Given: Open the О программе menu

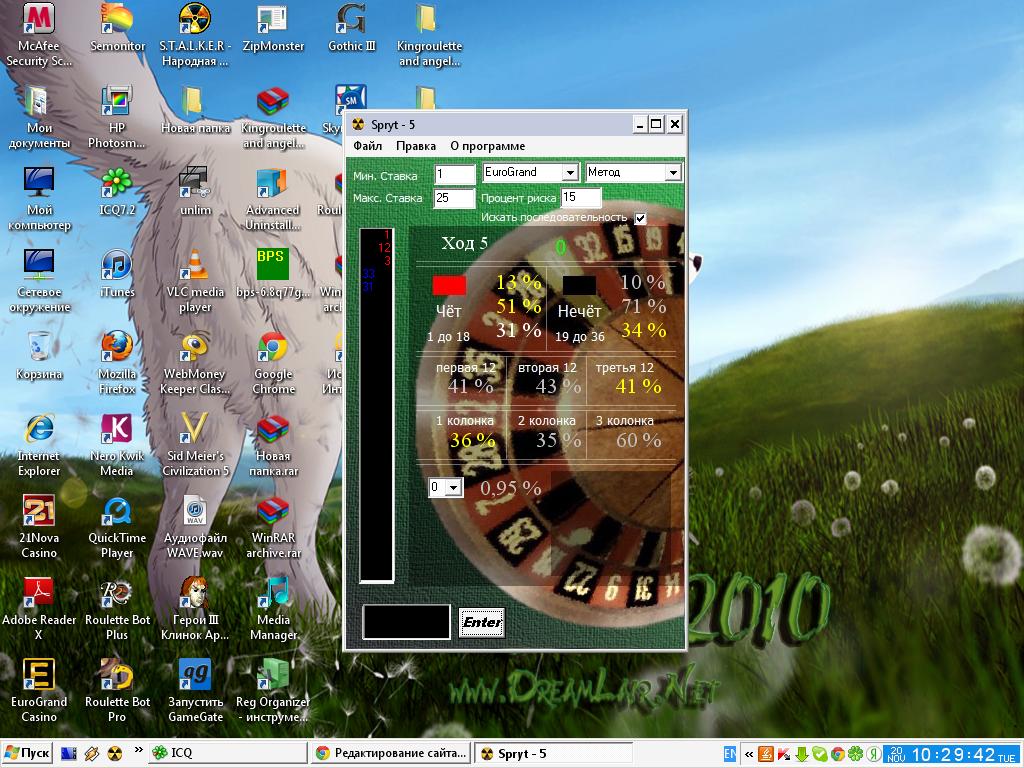Looking at the screenshot, I should 487,146.
